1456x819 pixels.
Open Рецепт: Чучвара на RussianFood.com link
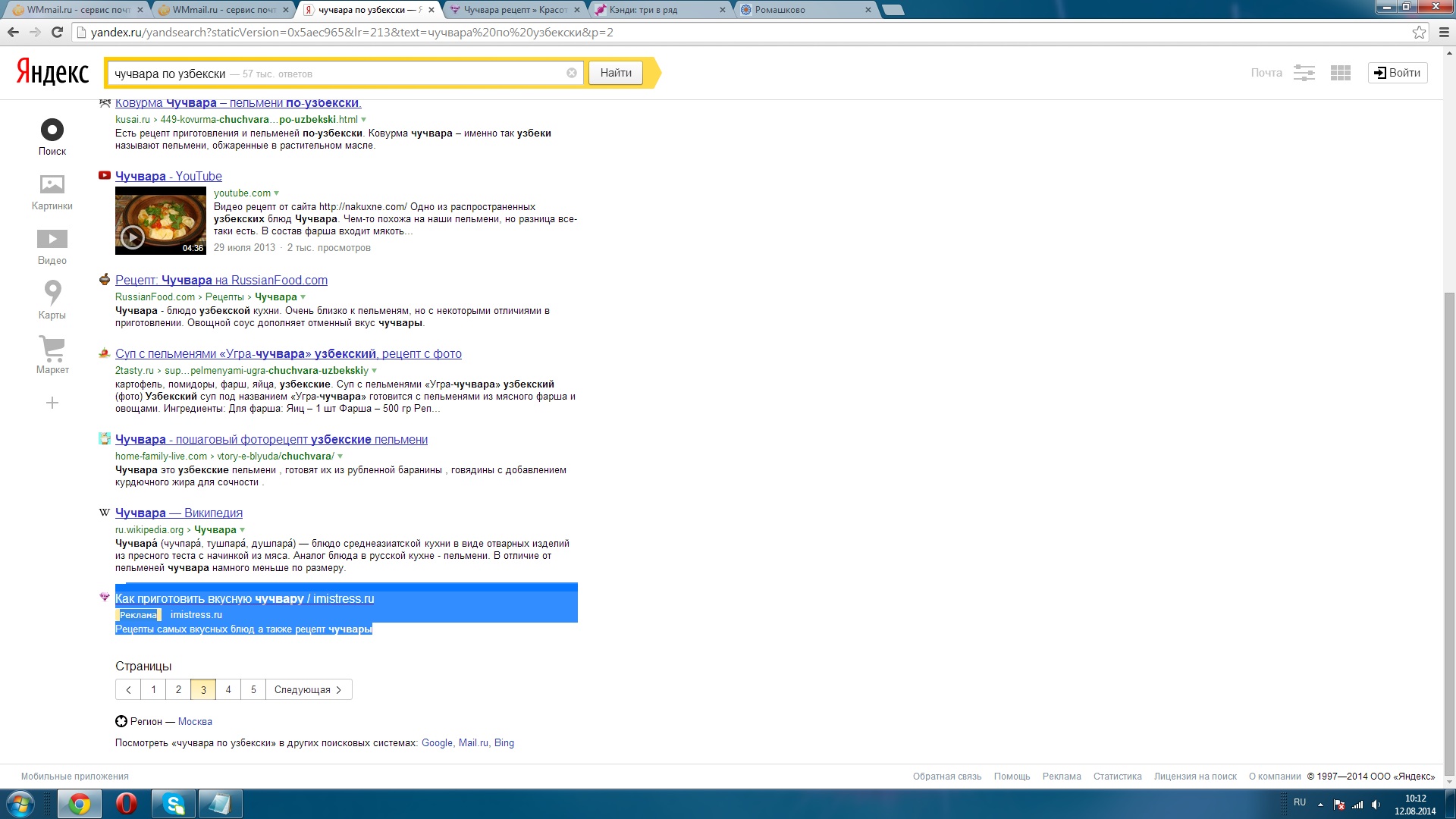[x=221, y=280]
